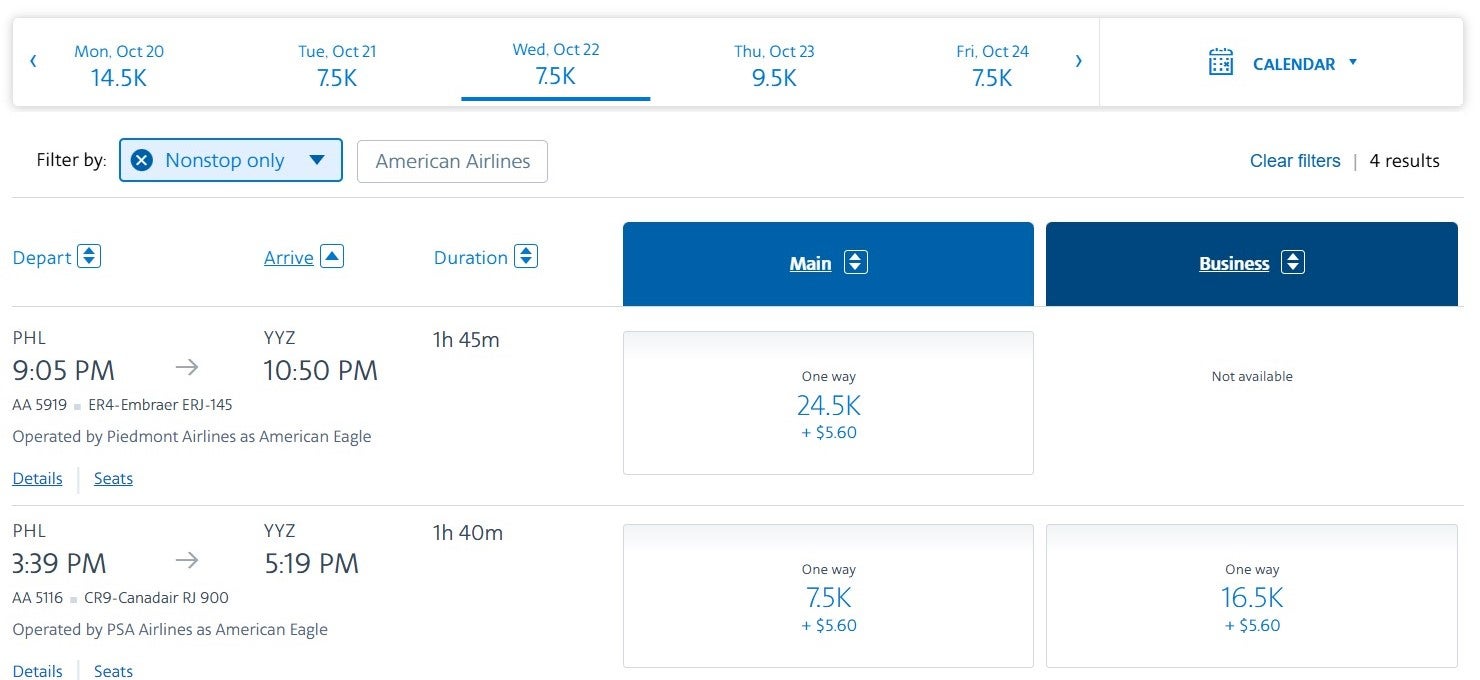This screenshot has height=680, width=1480.
Task: Remove Nonstop only filter with X icon
Action: click(x=142, y=160)
